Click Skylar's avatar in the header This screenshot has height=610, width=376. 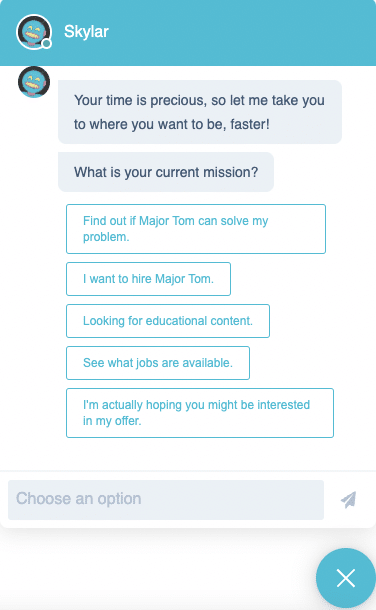(x=34, y=32)
